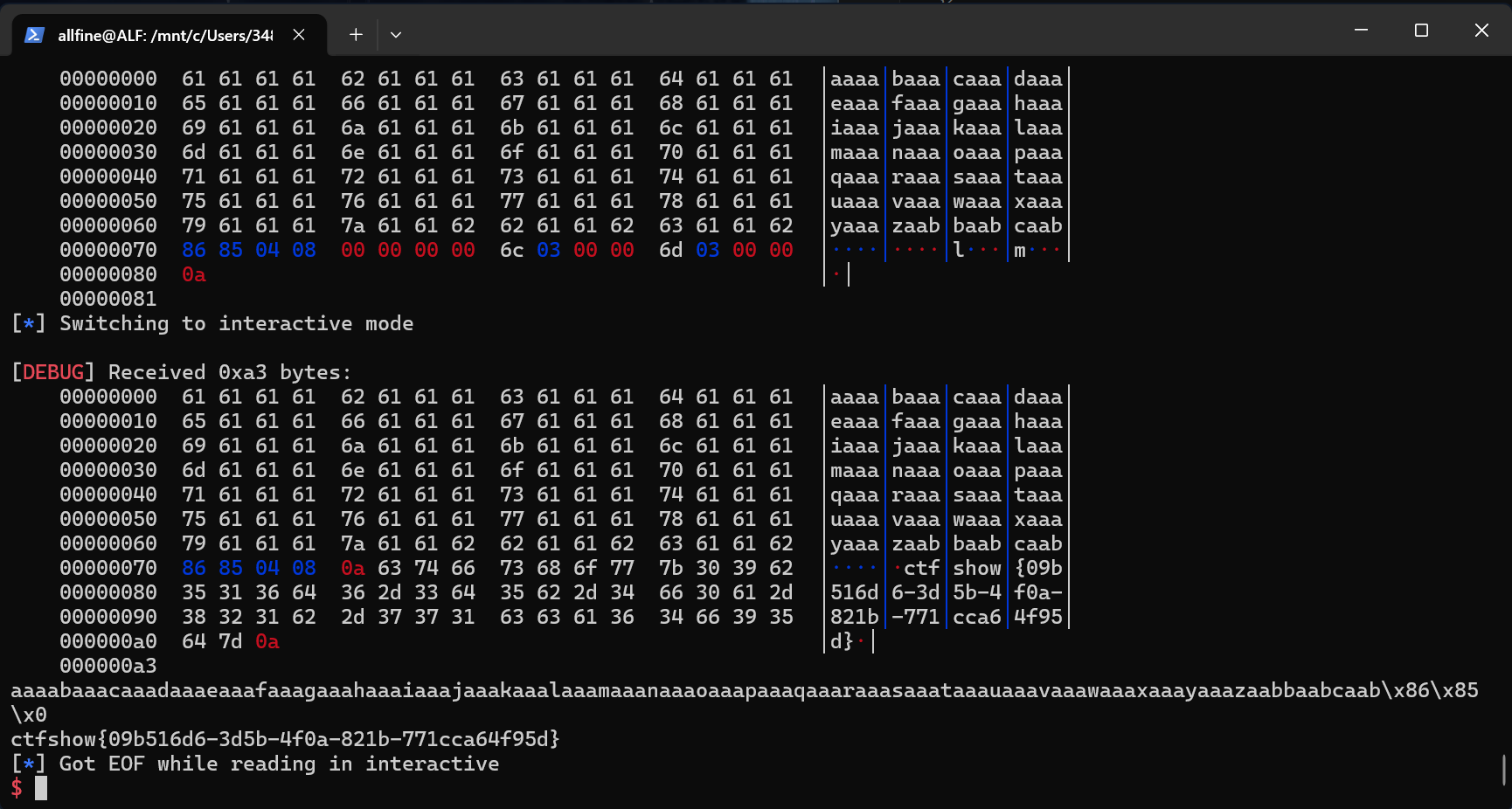Click hex bytes '6c 03 00 00' in first dump
Screen dimensions: 1512x809
click(x=567, y=250)
